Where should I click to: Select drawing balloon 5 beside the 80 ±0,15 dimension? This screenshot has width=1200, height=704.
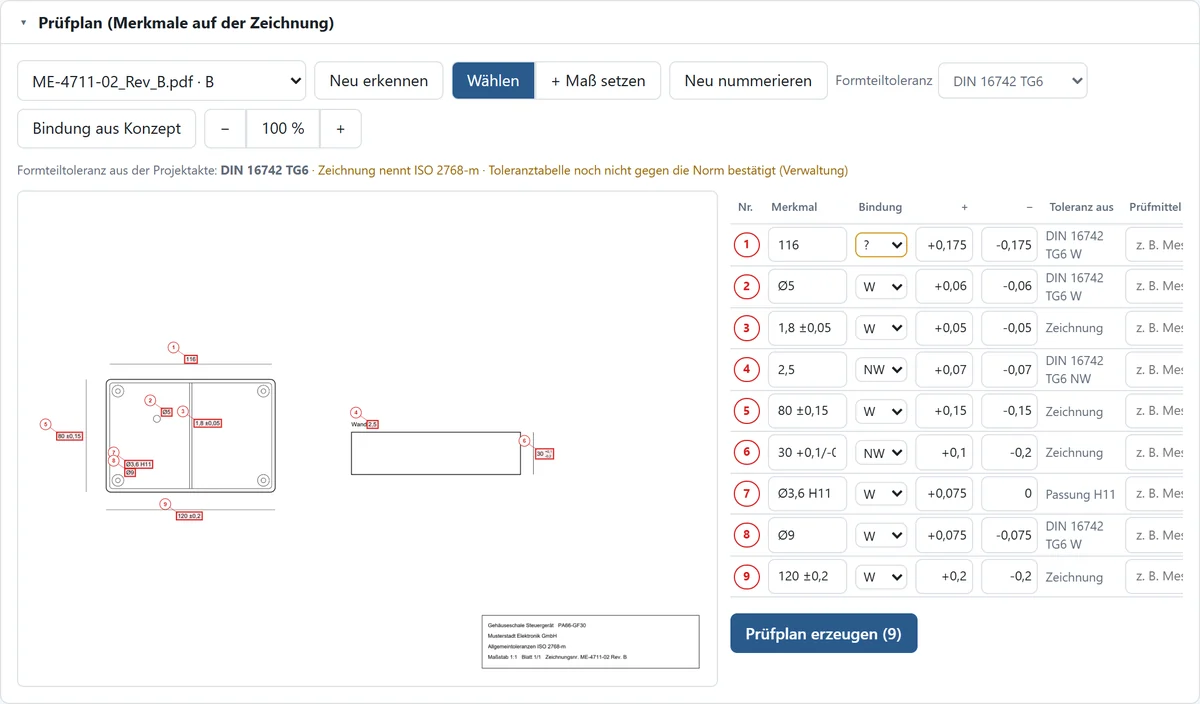[x=45, y=424]
